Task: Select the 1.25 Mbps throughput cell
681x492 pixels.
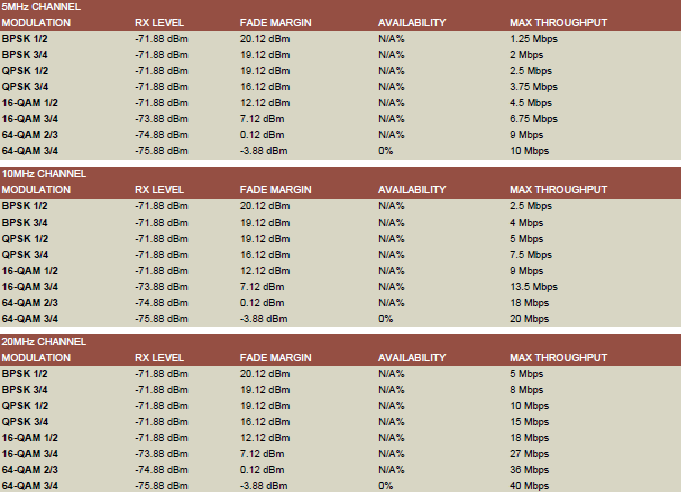Action: click(532, 37)
